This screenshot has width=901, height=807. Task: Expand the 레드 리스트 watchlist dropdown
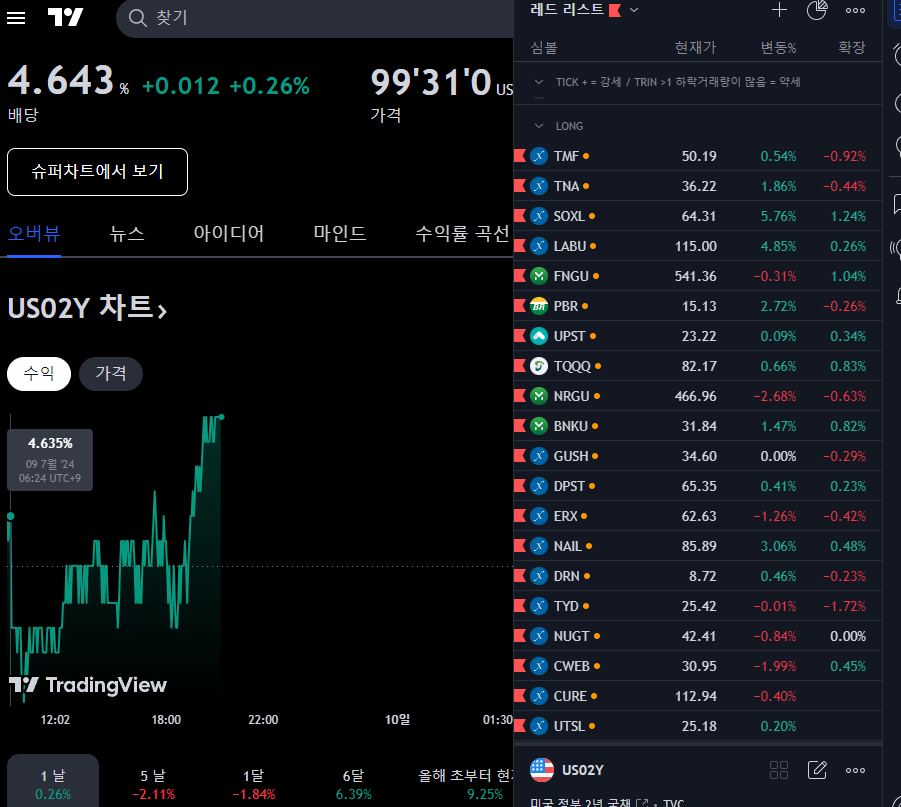[x=634, y=10]
